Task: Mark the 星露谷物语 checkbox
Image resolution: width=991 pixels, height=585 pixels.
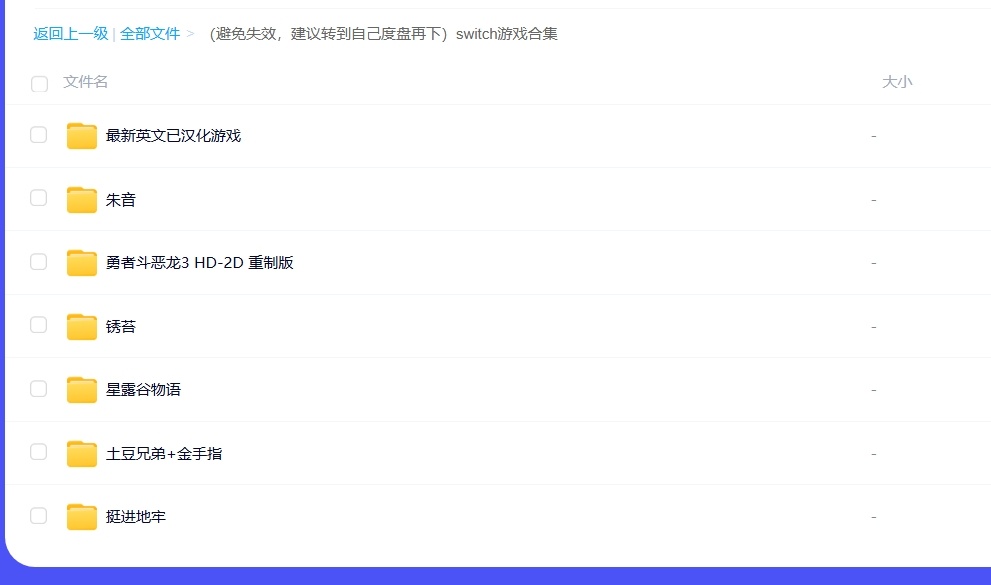Action: 39,389
